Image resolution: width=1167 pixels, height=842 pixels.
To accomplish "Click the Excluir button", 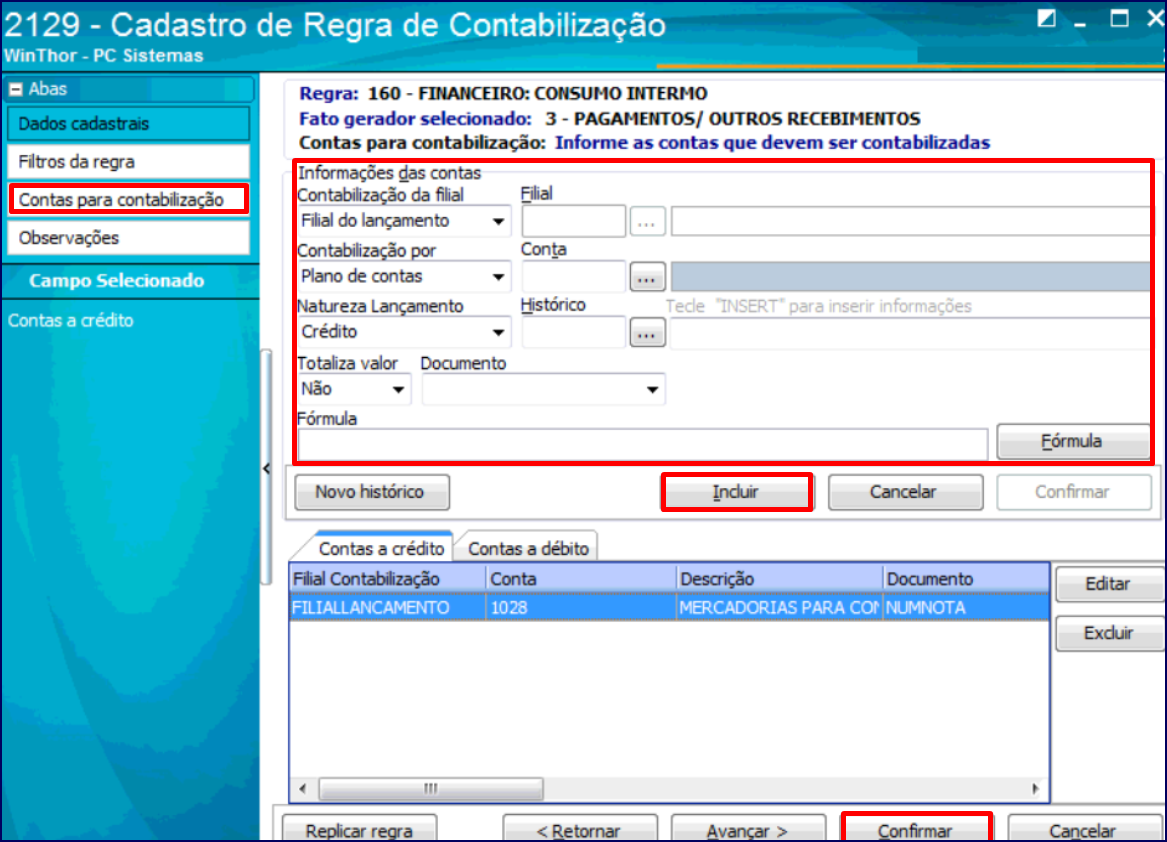I will pos(1108,633).
